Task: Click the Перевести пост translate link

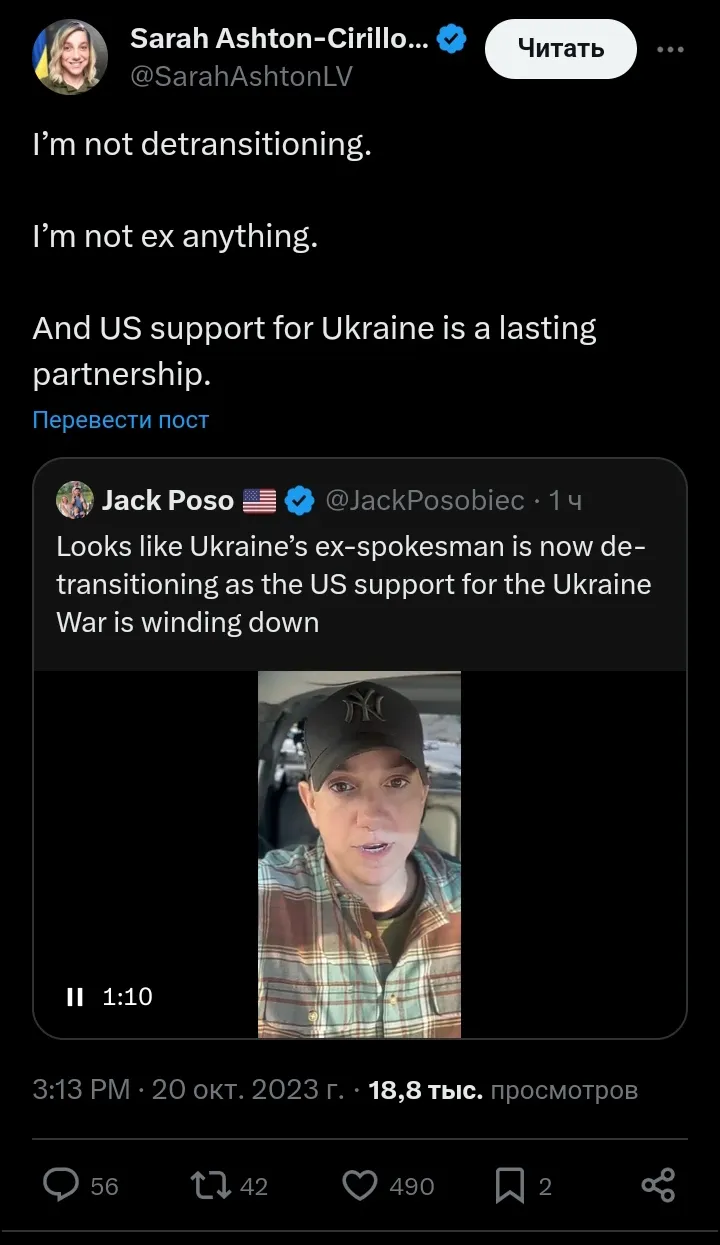Action: tap(120, 420)
